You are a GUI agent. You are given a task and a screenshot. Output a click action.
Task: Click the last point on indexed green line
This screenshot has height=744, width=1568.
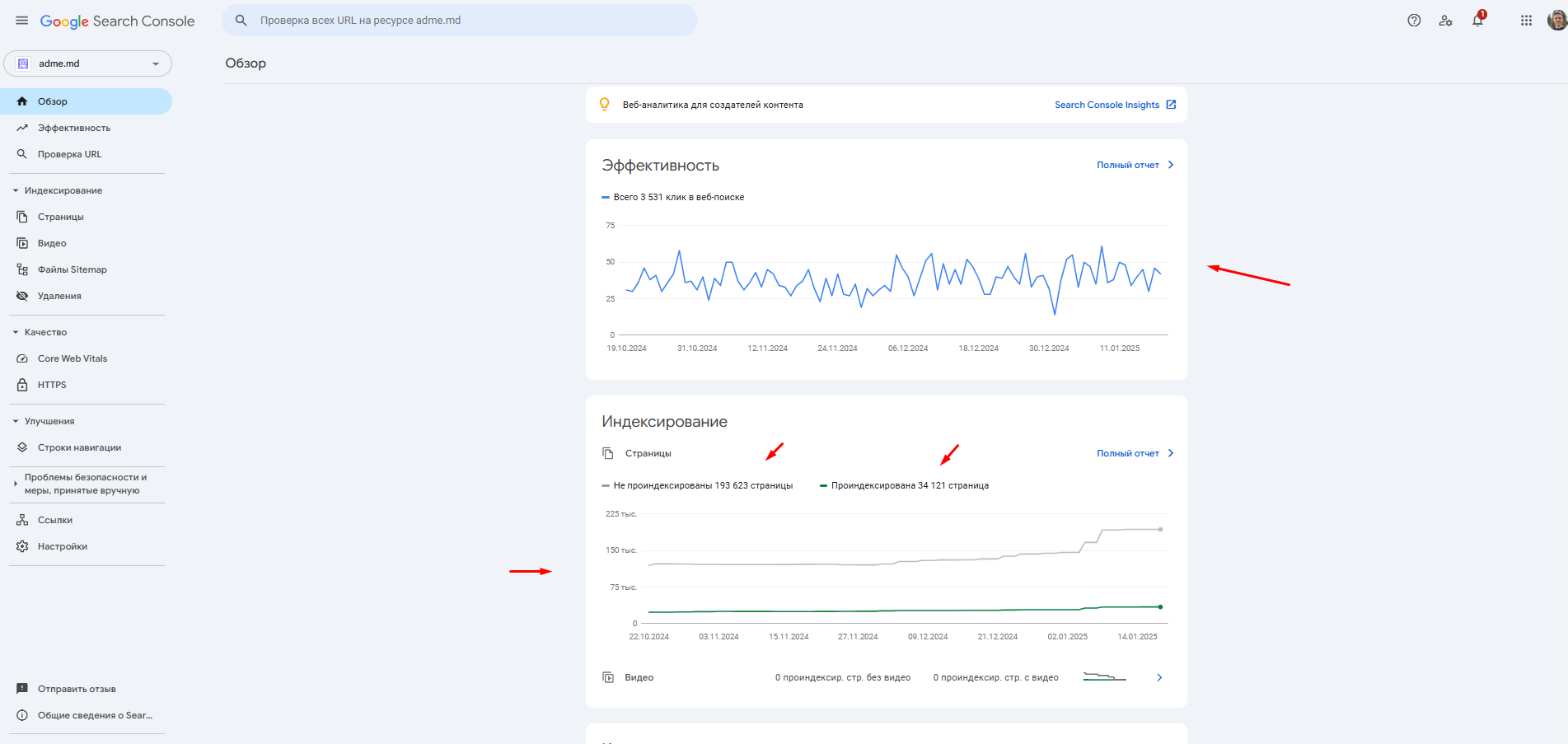click(x=1160, y=607)
